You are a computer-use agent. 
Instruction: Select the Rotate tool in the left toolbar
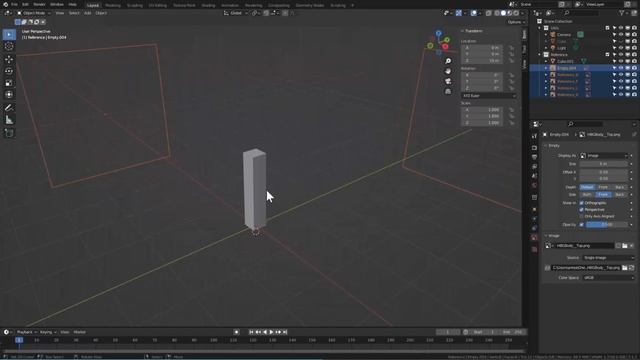pyautogui.click(x=9, y=71)
